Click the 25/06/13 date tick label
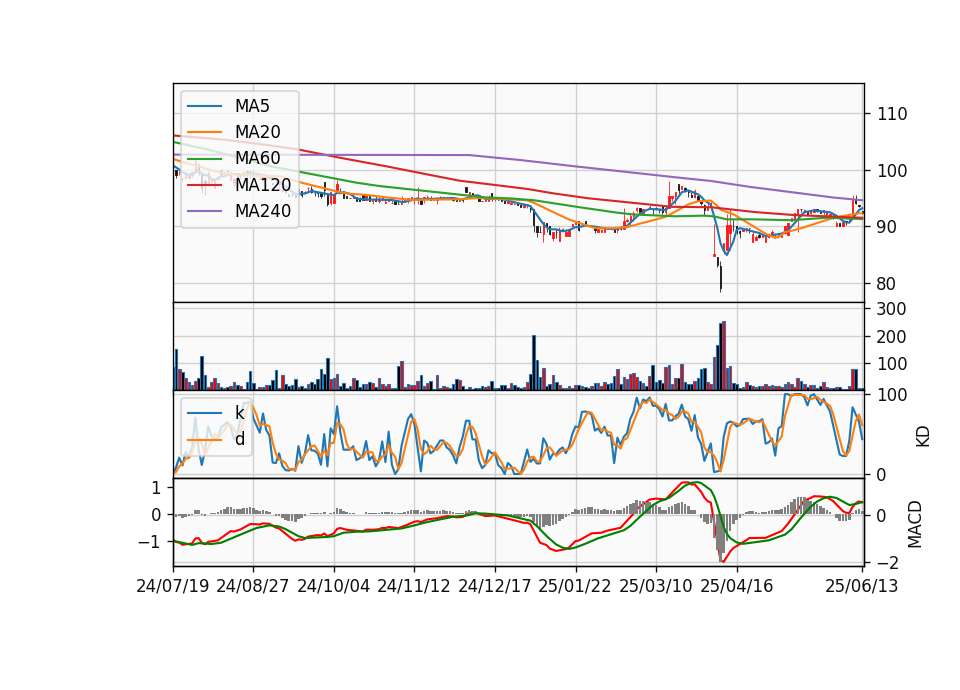Screen dimensions: 960x690 [x=862, y=586]
